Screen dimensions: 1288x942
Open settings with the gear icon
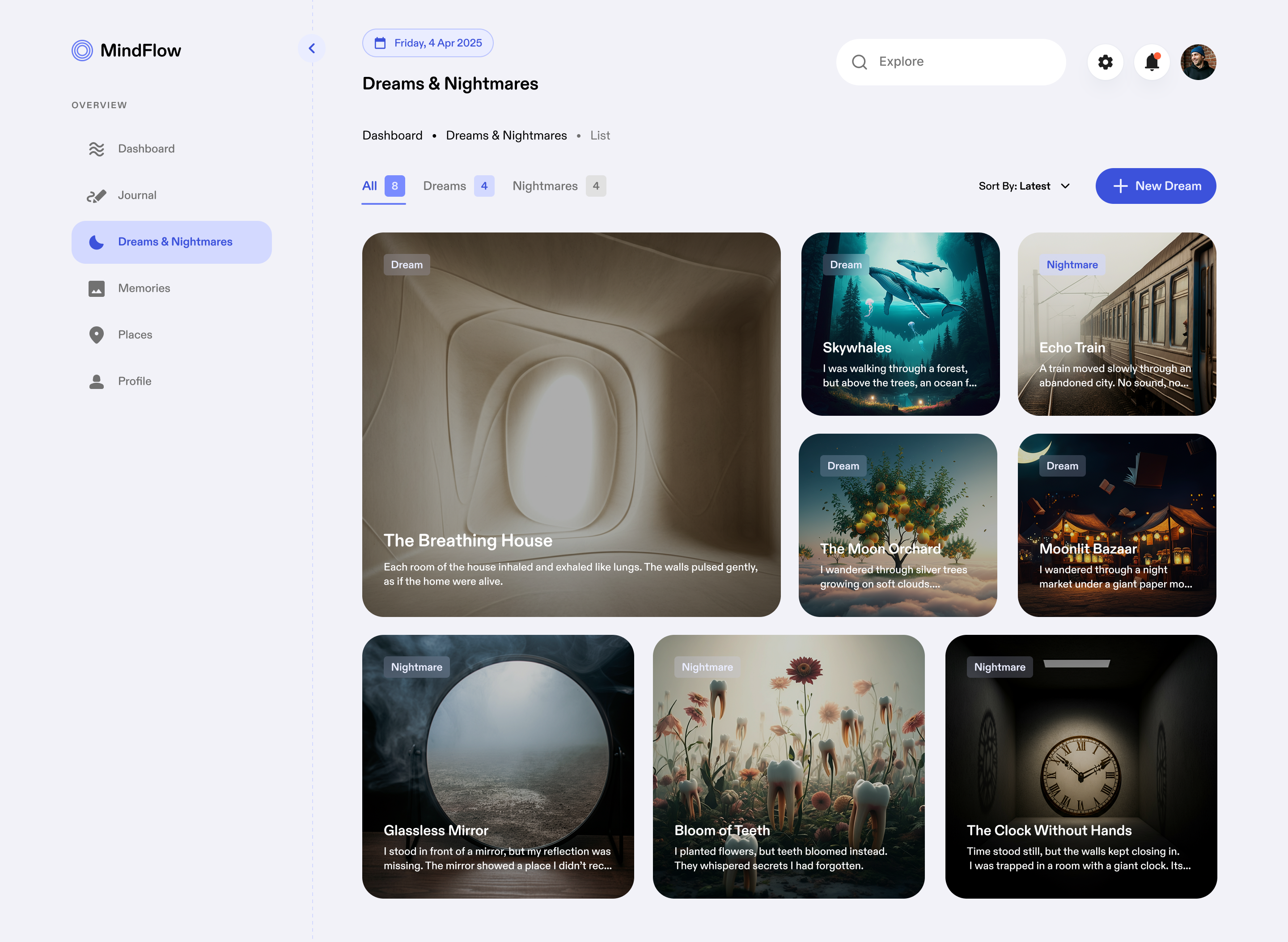(x=1106, y=62)
